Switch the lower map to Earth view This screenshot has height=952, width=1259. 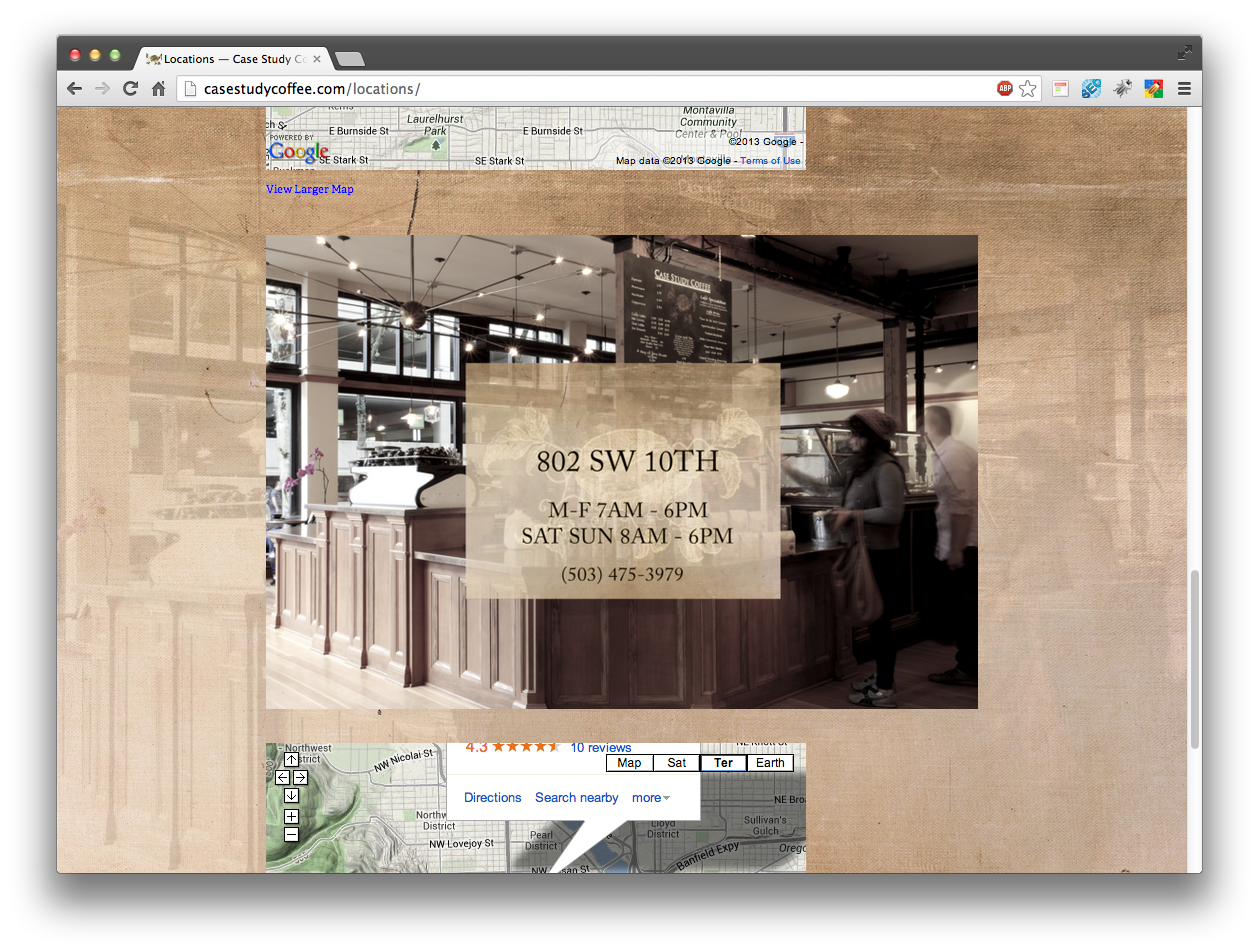point(770,763)
